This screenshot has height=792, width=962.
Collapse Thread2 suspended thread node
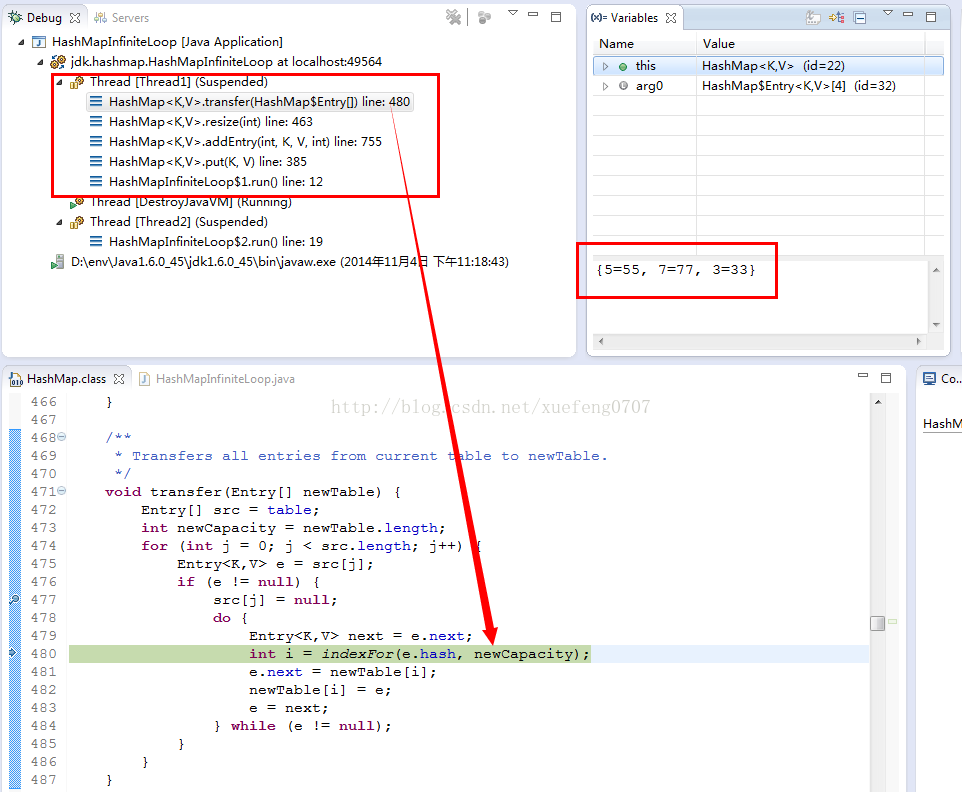point(60,222)
